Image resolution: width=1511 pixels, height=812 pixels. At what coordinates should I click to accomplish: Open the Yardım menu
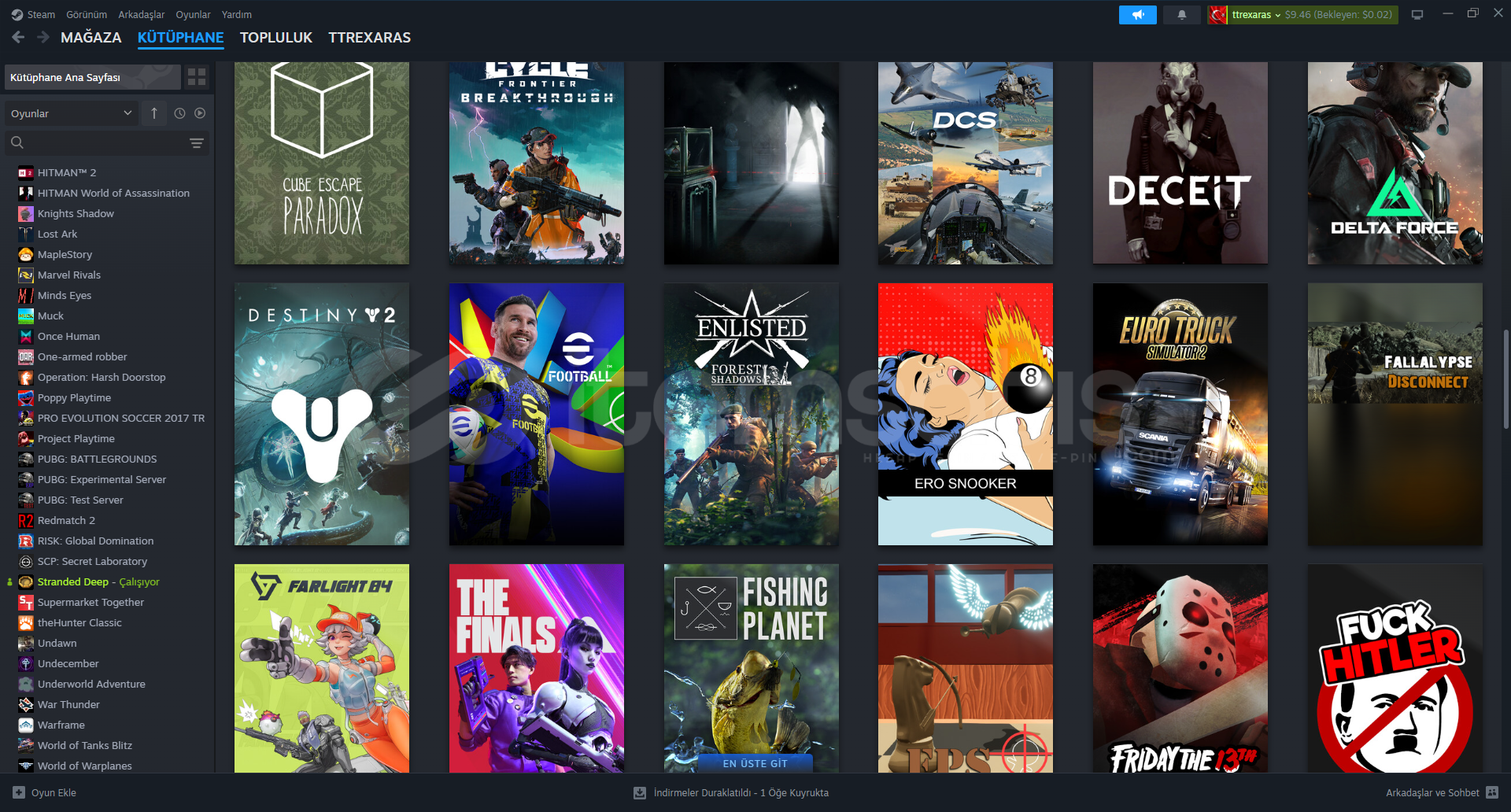[237, 14]
